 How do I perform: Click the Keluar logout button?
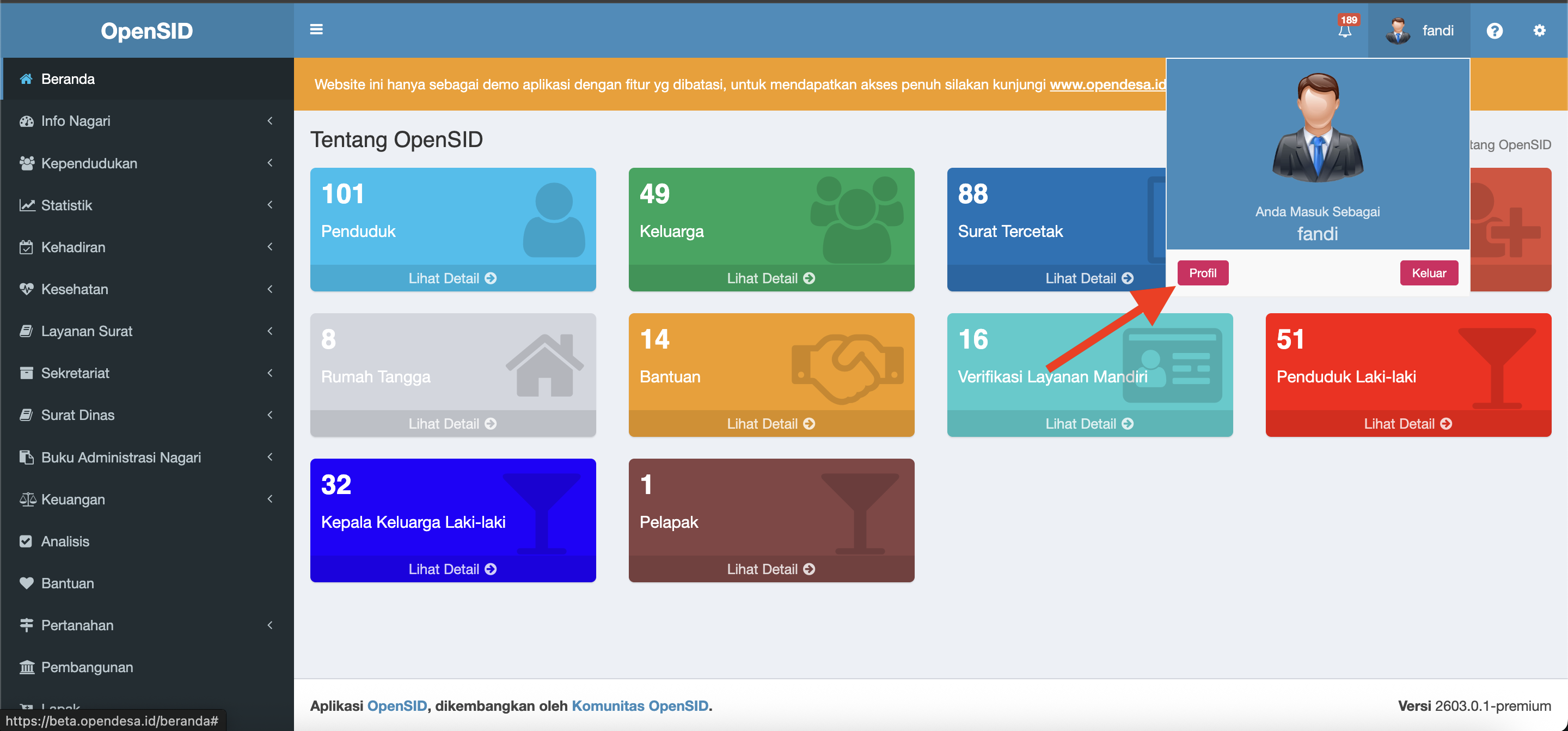click(x=1428, y=273)
